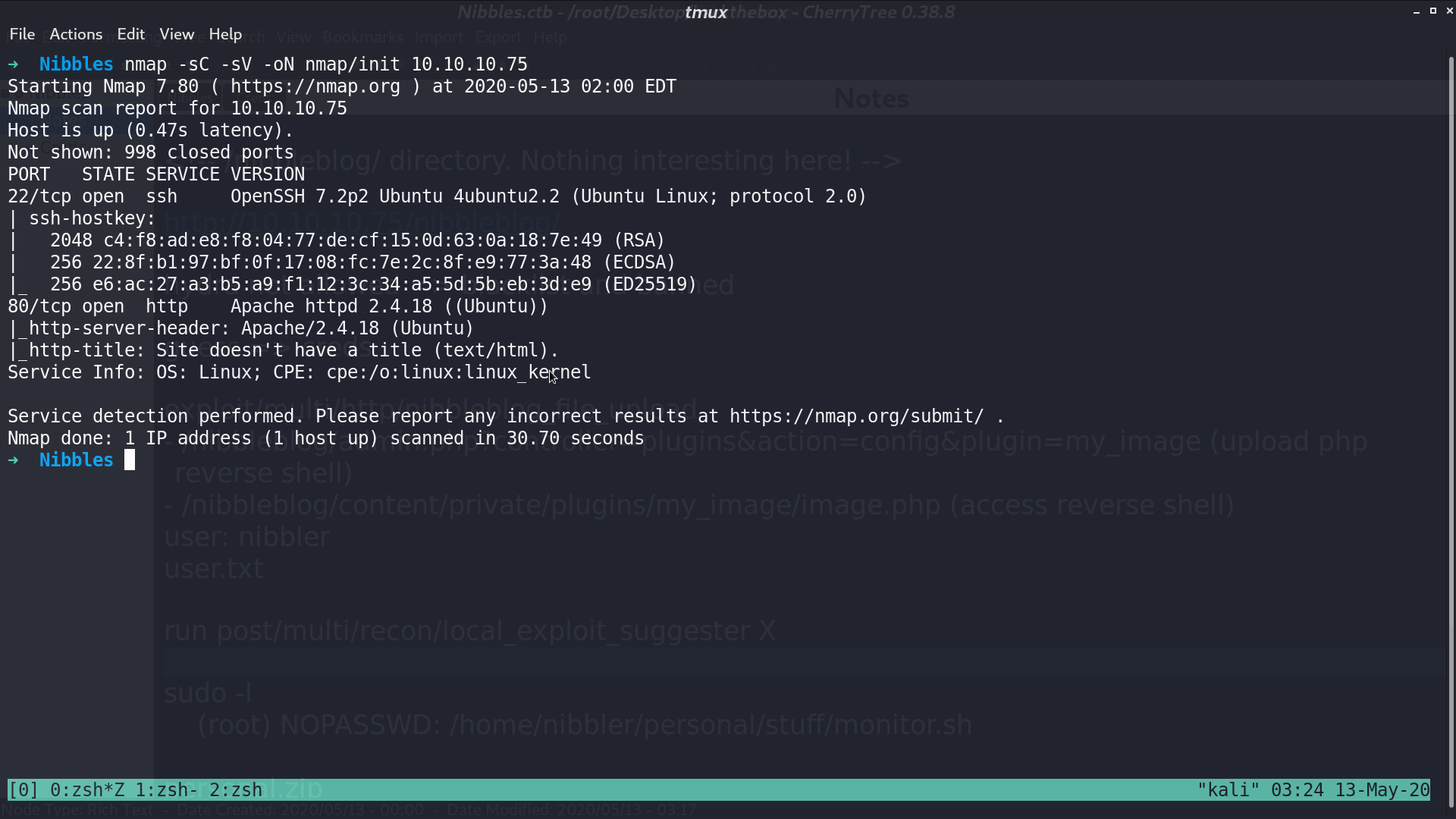Screen dimensions: 1456x819
Task: Open the Edit menu
Action: point(130,34)
